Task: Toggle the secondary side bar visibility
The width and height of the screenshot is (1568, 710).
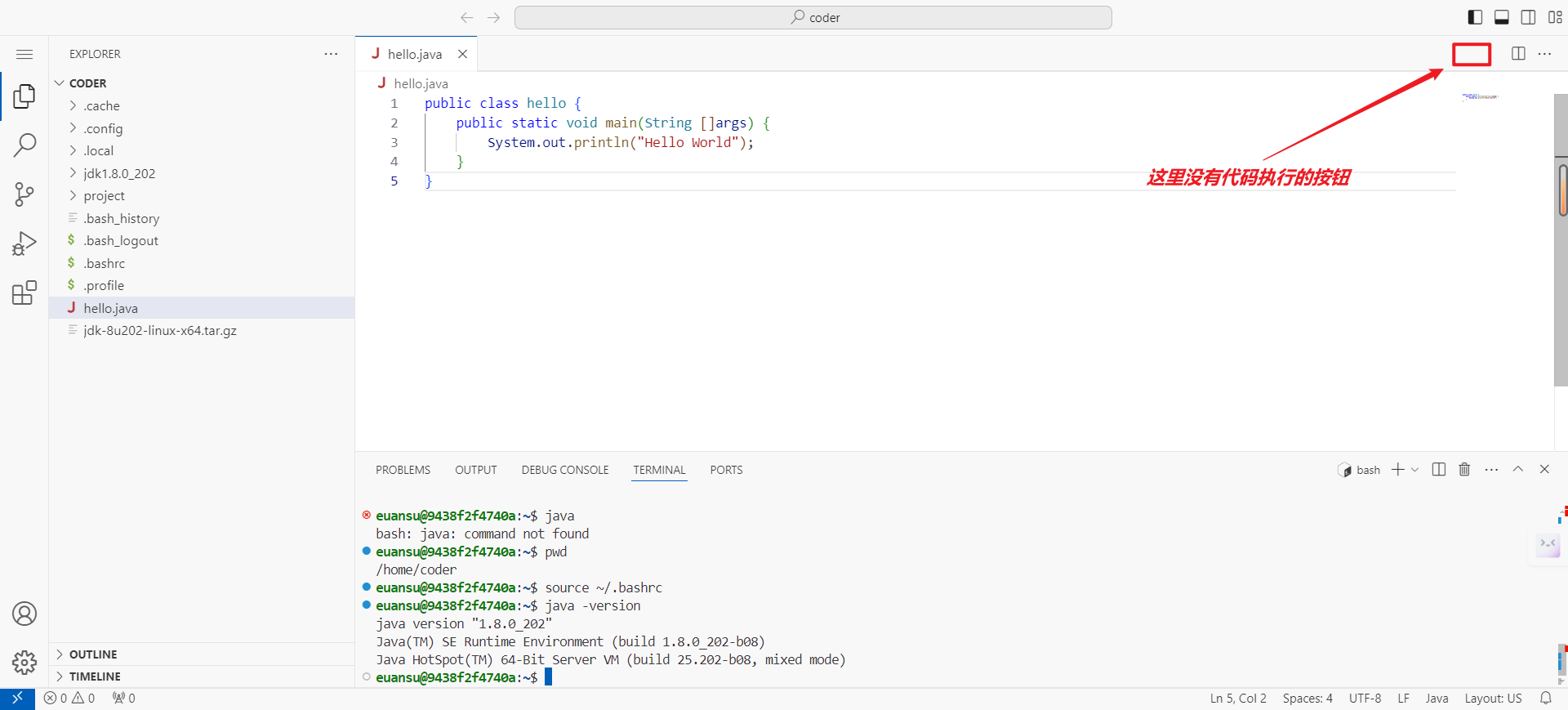Action: [x=1528, y=17]
